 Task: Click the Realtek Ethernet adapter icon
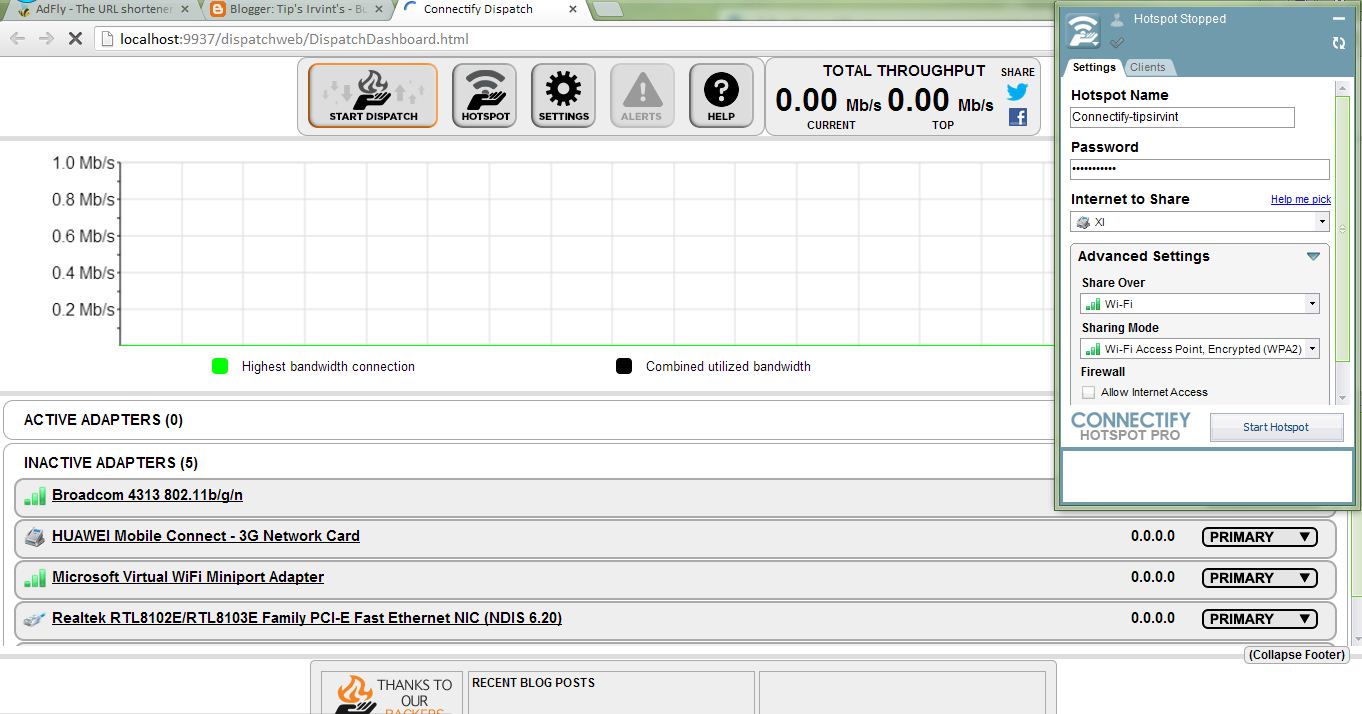click(35, 619)
